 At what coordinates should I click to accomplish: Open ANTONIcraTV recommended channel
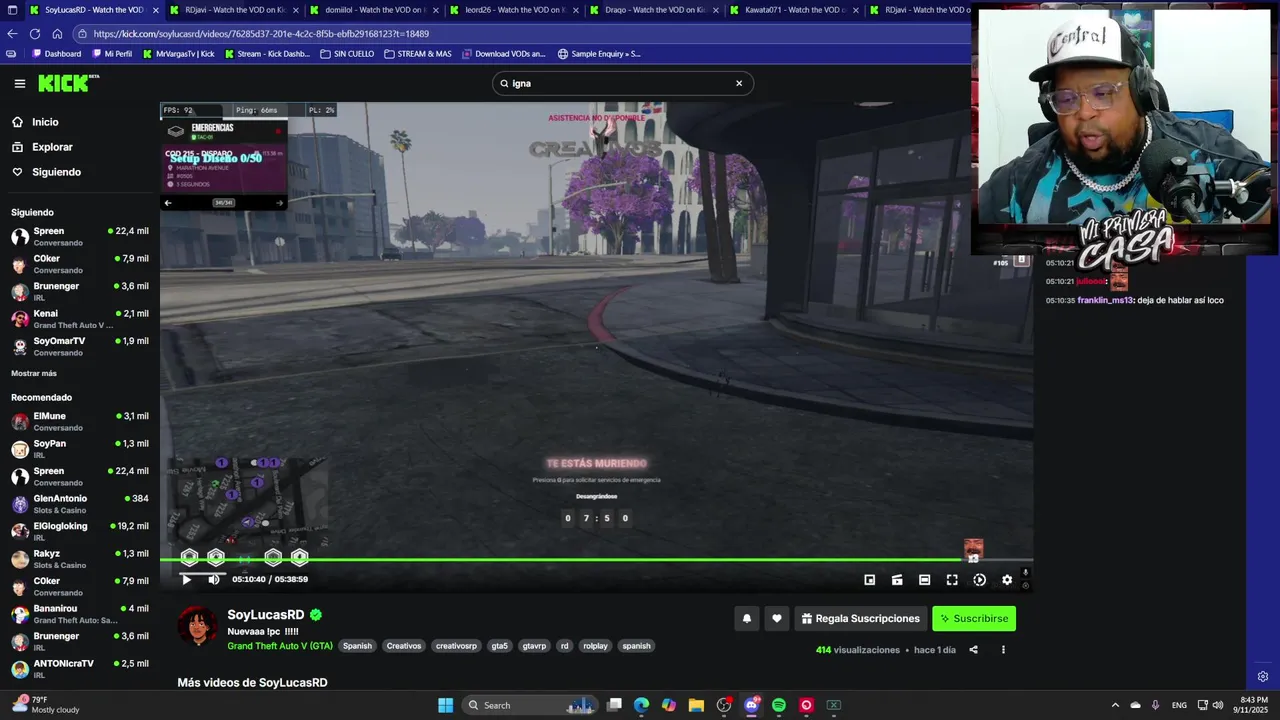(x=80, y=669)
